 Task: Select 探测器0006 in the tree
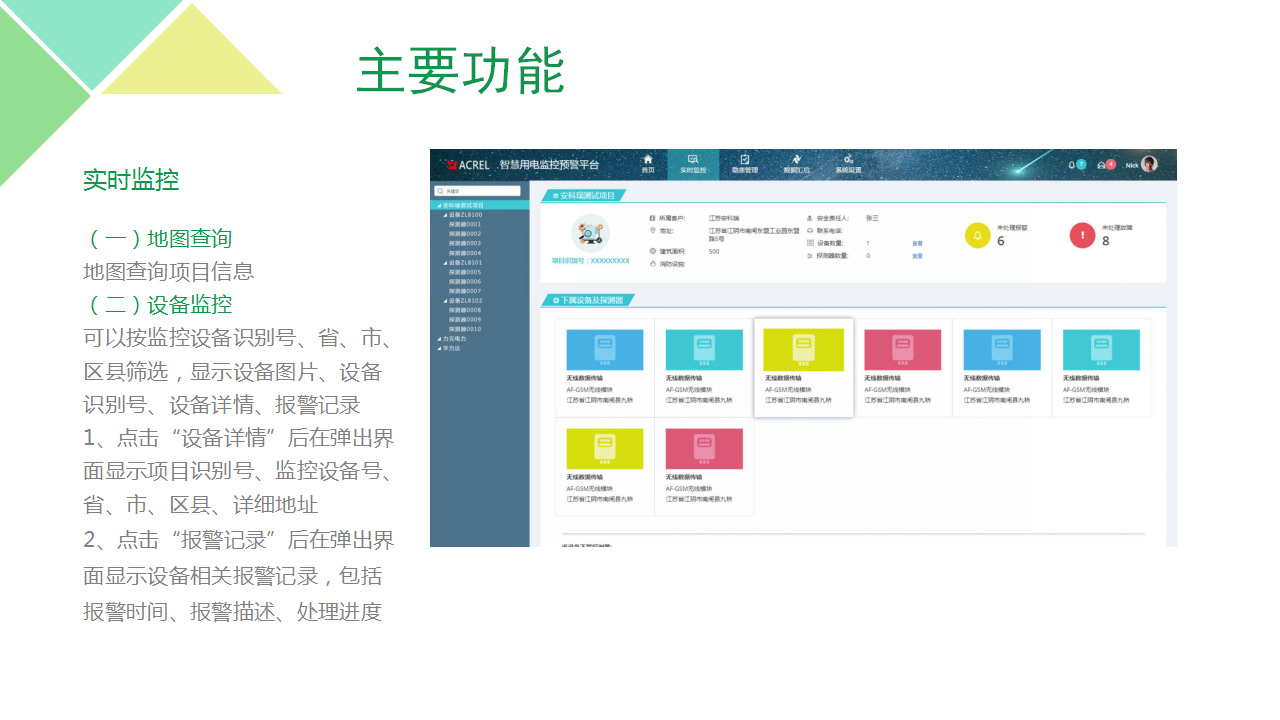click(x=465, y=281)
